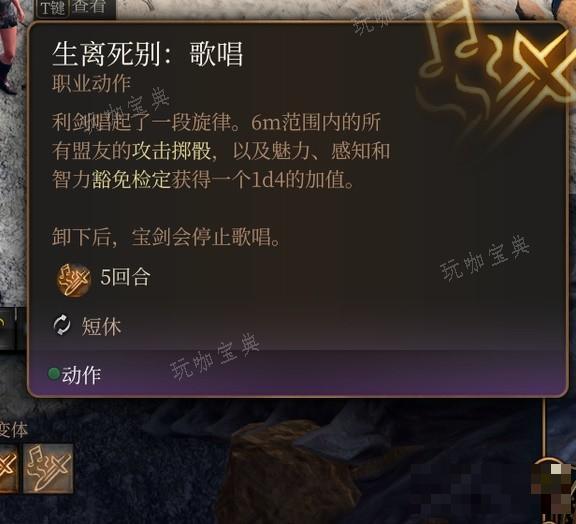Viewport: 576px width, 524px height.
Task: Click the T键 key hint box
Action: (53, 8)
